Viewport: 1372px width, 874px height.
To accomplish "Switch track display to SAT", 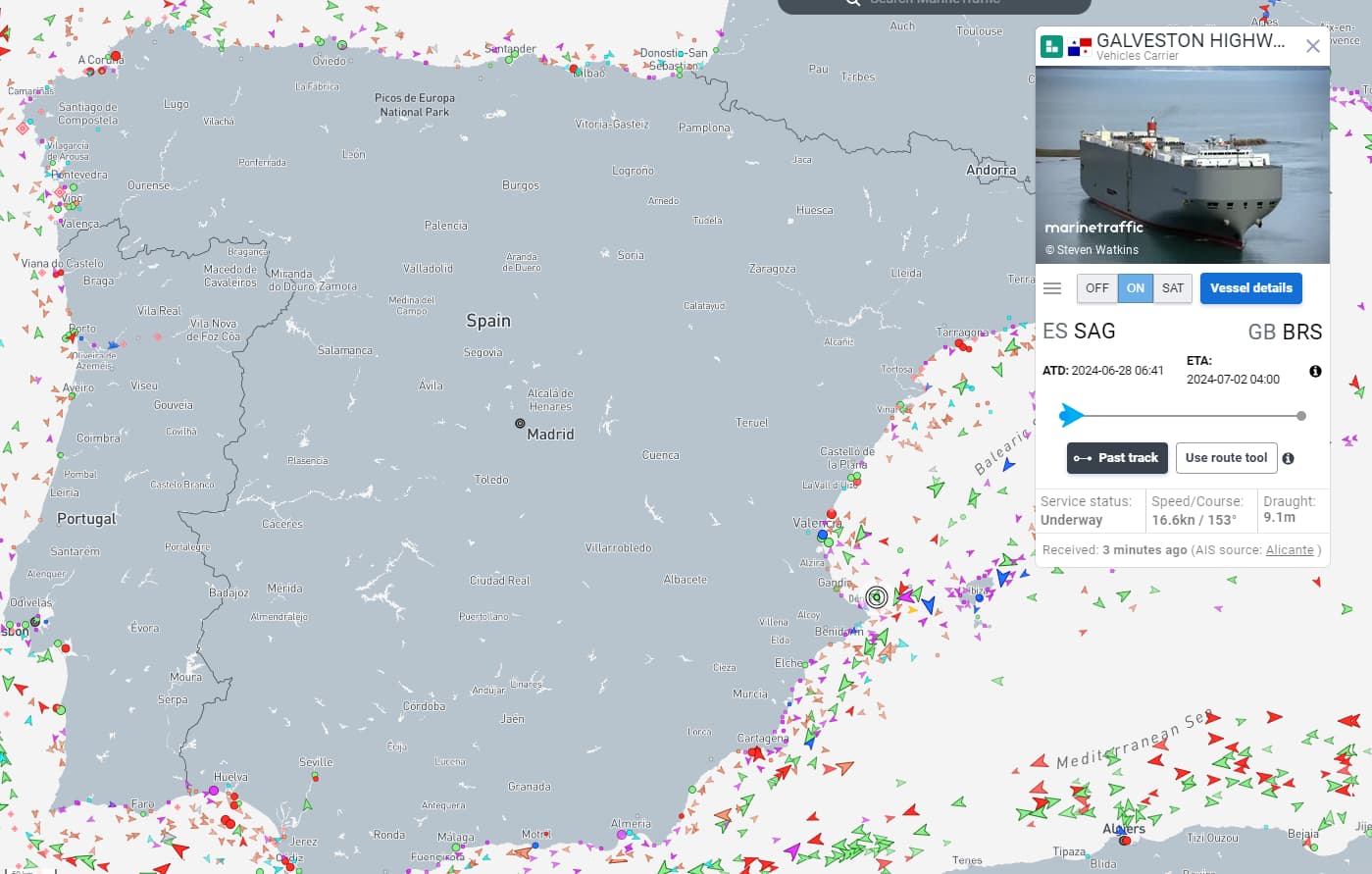I will [x=1172, y=288].
